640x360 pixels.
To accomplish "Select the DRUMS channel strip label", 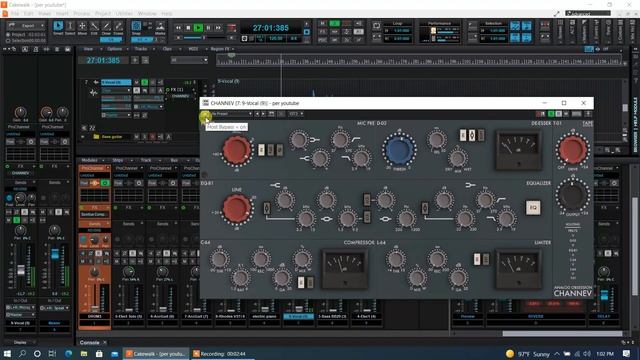I will (94, 316).
